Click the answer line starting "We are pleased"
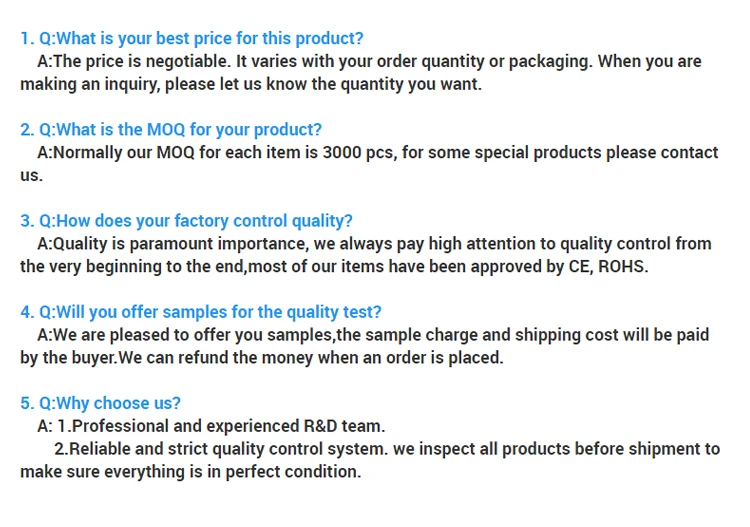 (372, 335)
